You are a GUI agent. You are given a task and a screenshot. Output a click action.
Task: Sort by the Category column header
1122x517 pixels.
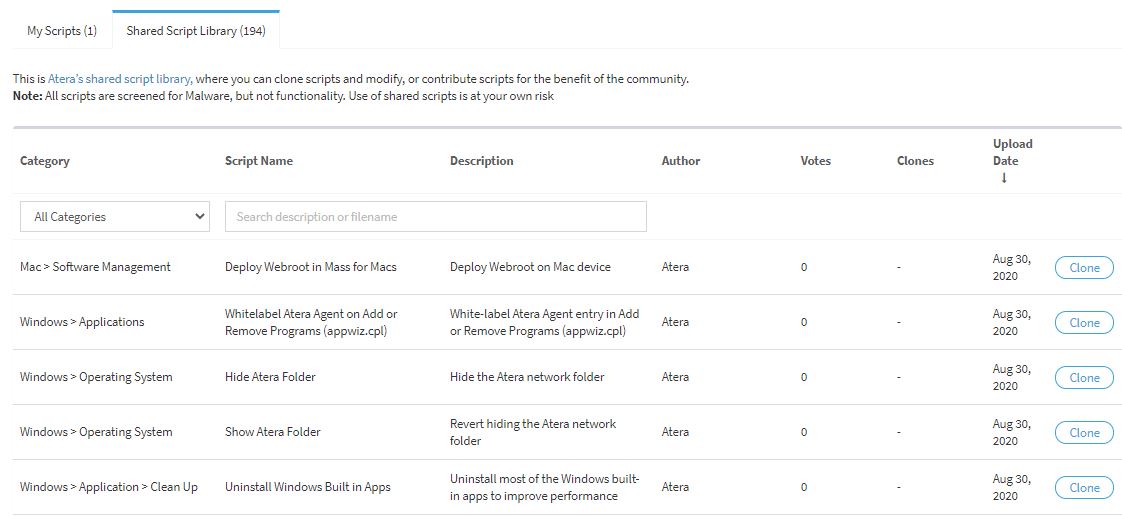click(x=44, y=161)
